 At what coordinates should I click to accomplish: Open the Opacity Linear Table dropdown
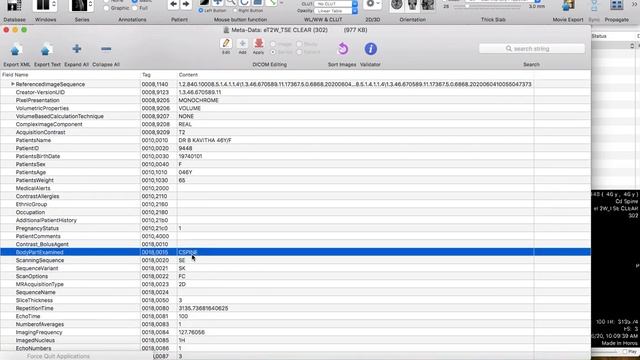336,11
